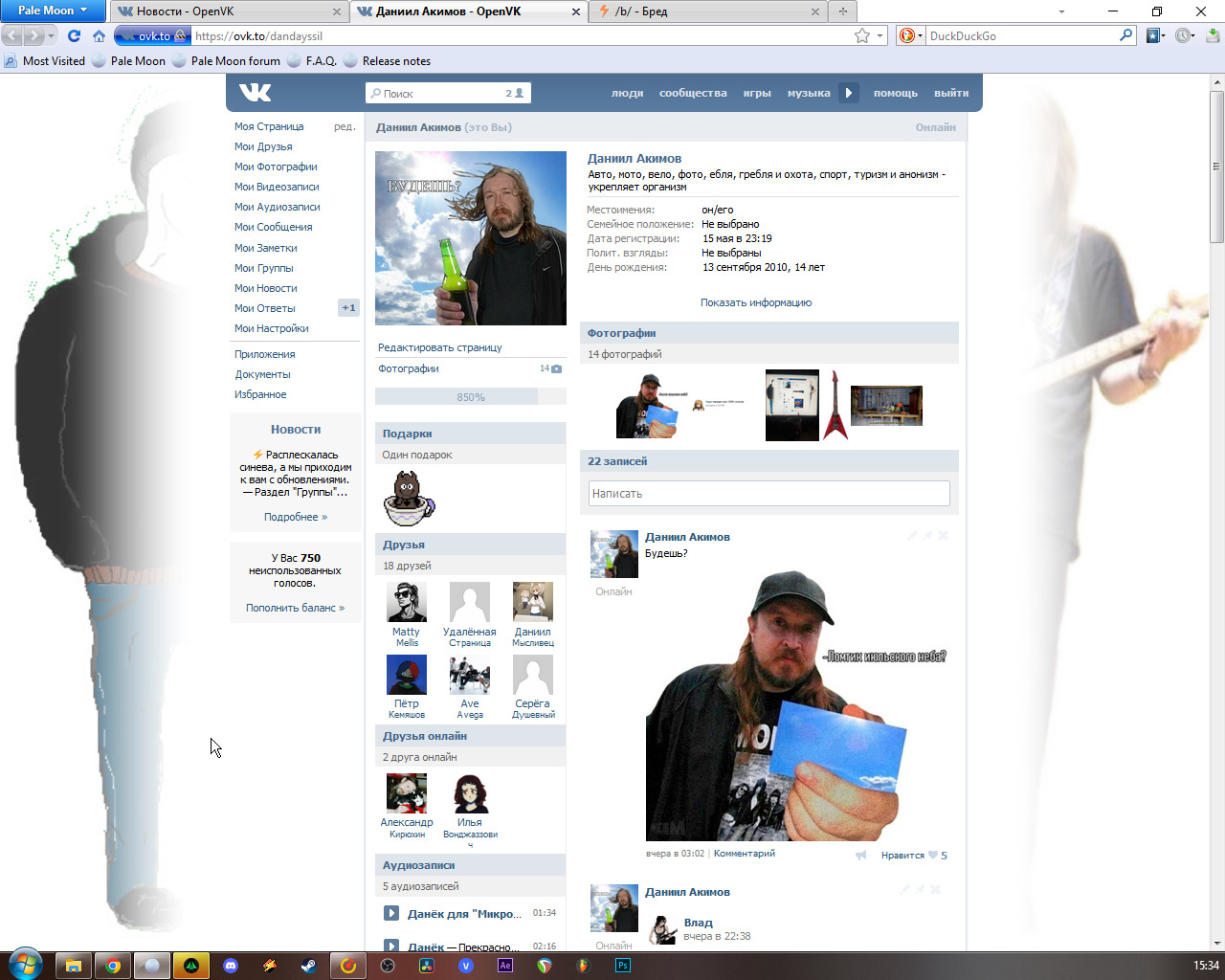Close the Даниил Акимов - OpenVK tab

[575, 11]
